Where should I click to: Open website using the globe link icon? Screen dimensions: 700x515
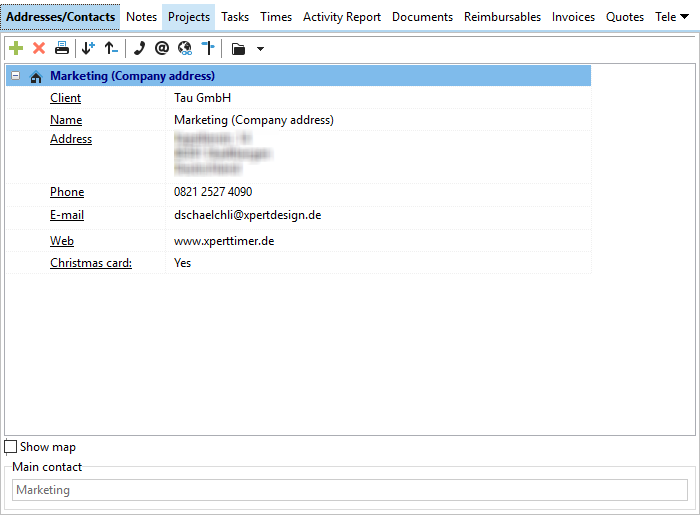coord(185,48)
